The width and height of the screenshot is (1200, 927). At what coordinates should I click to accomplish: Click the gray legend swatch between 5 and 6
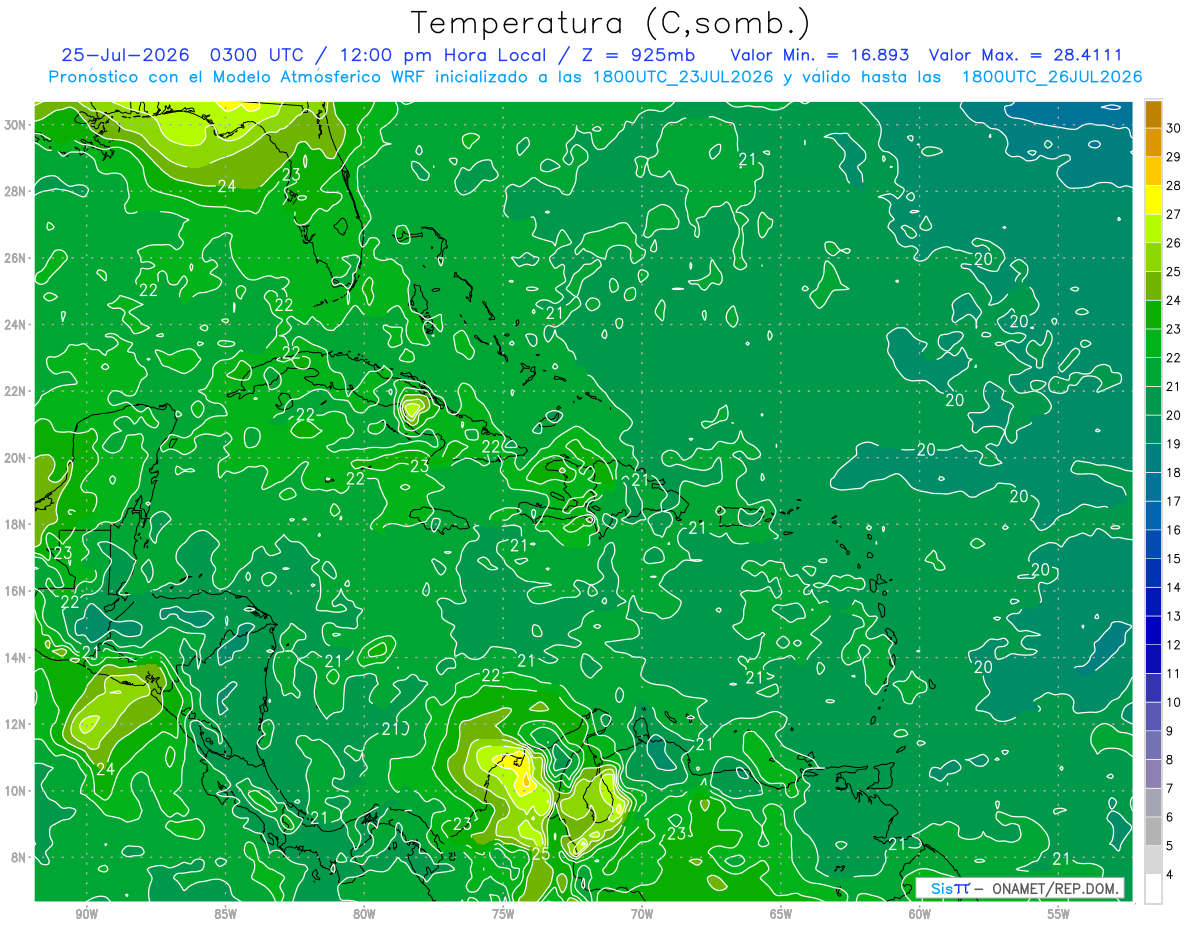tap(1153, 831)
